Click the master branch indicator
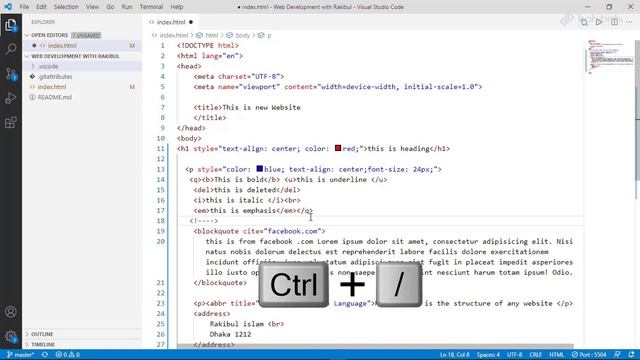The width and height of the screenshot is (640, 360). [x=20, y=355]
